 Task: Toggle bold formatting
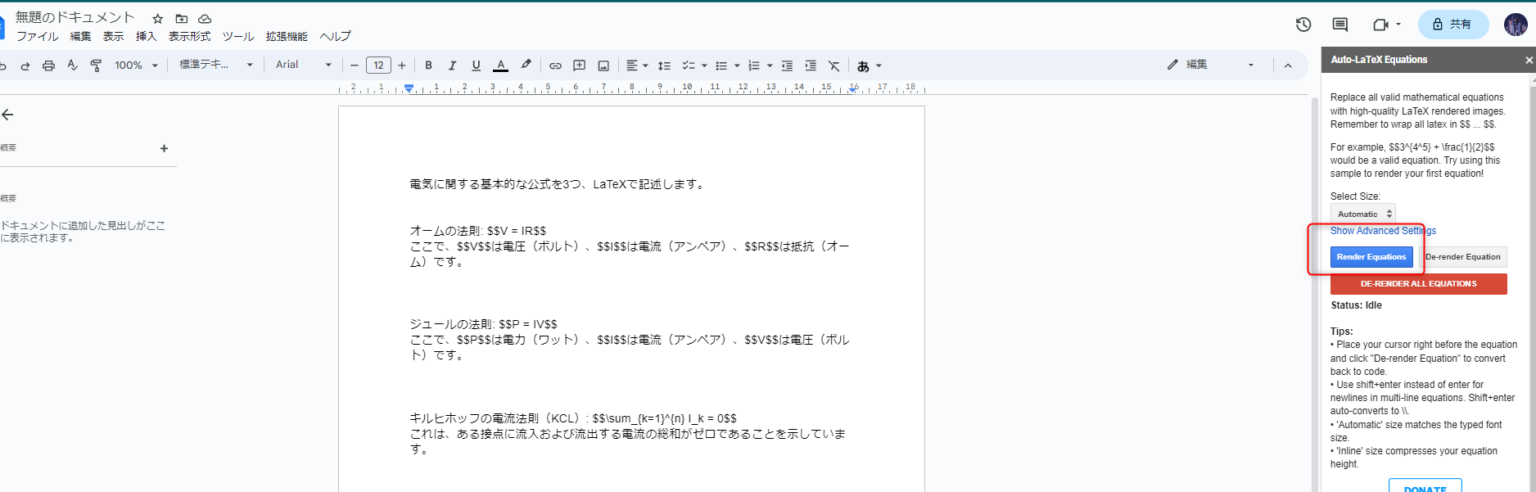pyautogui.click(x=429, y=66)
